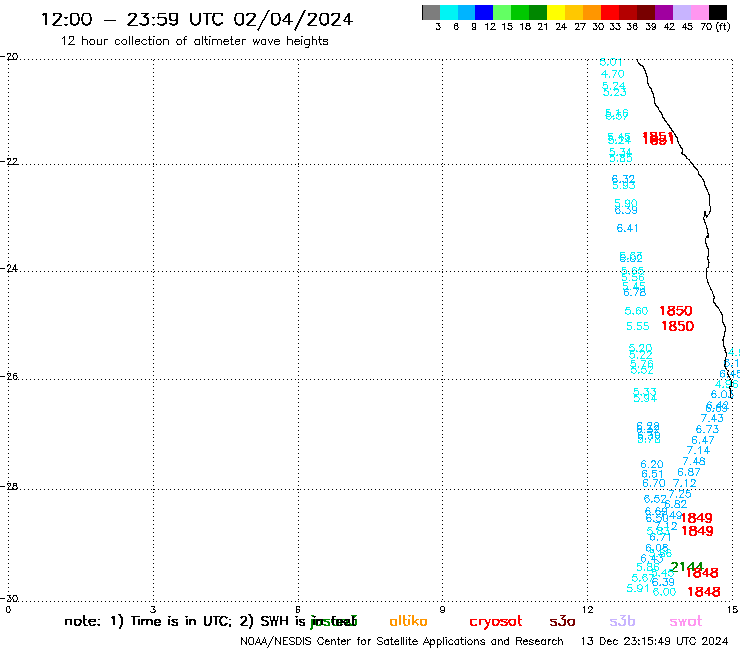Click the wave height value '6.70'
Image resolution: width=740 pixels, height=650 pixels.
(654, 483)
